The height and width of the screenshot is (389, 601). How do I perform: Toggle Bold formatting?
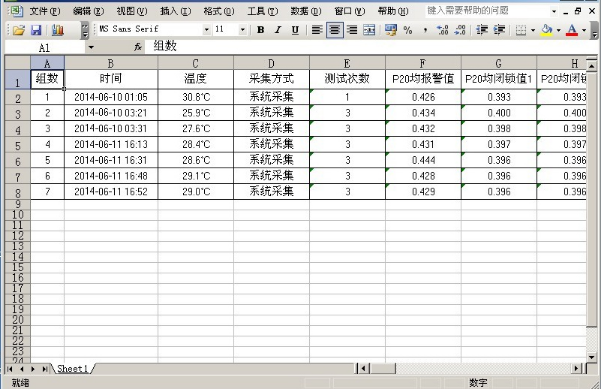[x=261, y=30]
